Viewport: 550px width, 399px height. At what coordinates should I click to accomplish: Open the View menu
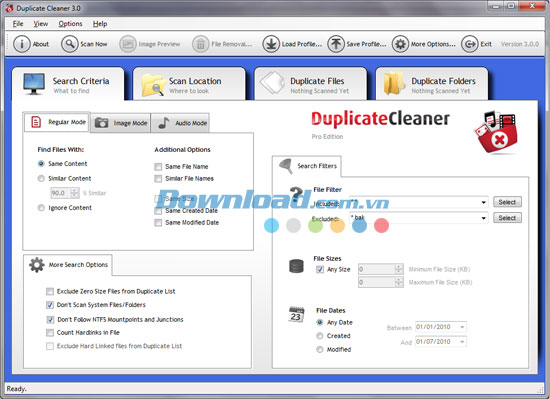tap(41, 24)
